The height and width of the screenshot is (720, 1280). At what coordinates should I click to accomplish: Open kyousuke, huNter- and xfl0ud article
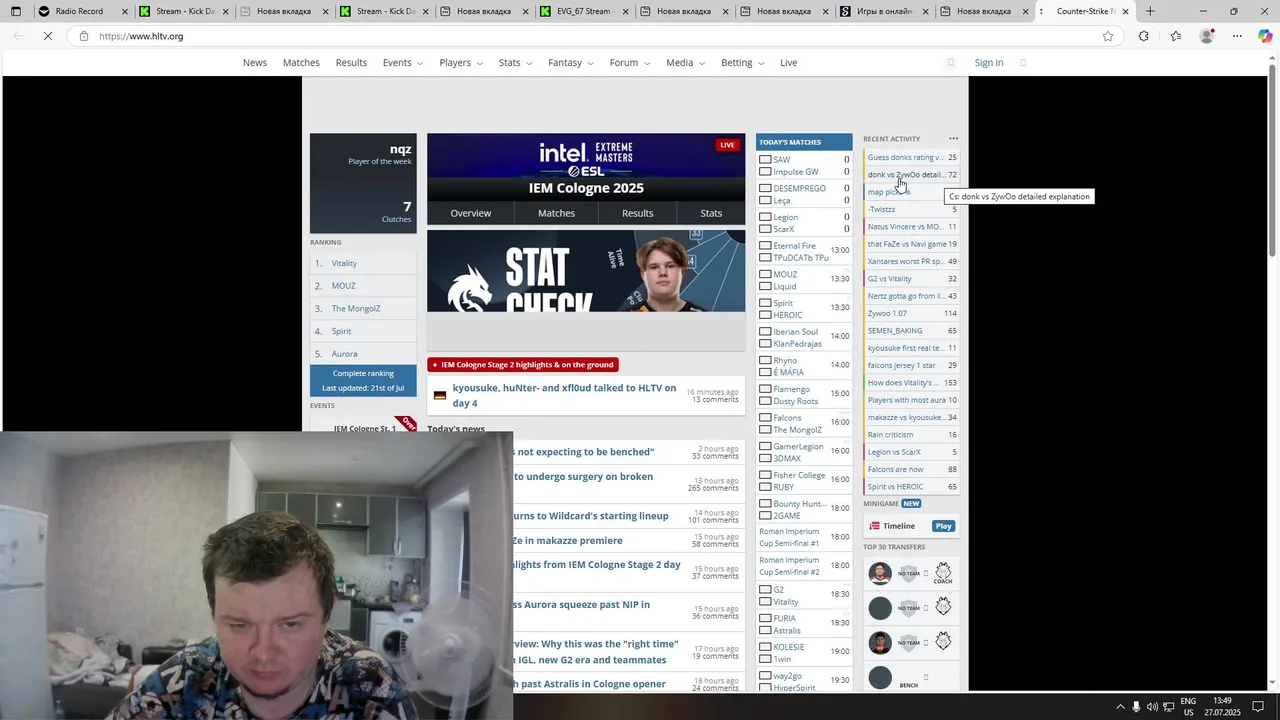coord(564,396)
